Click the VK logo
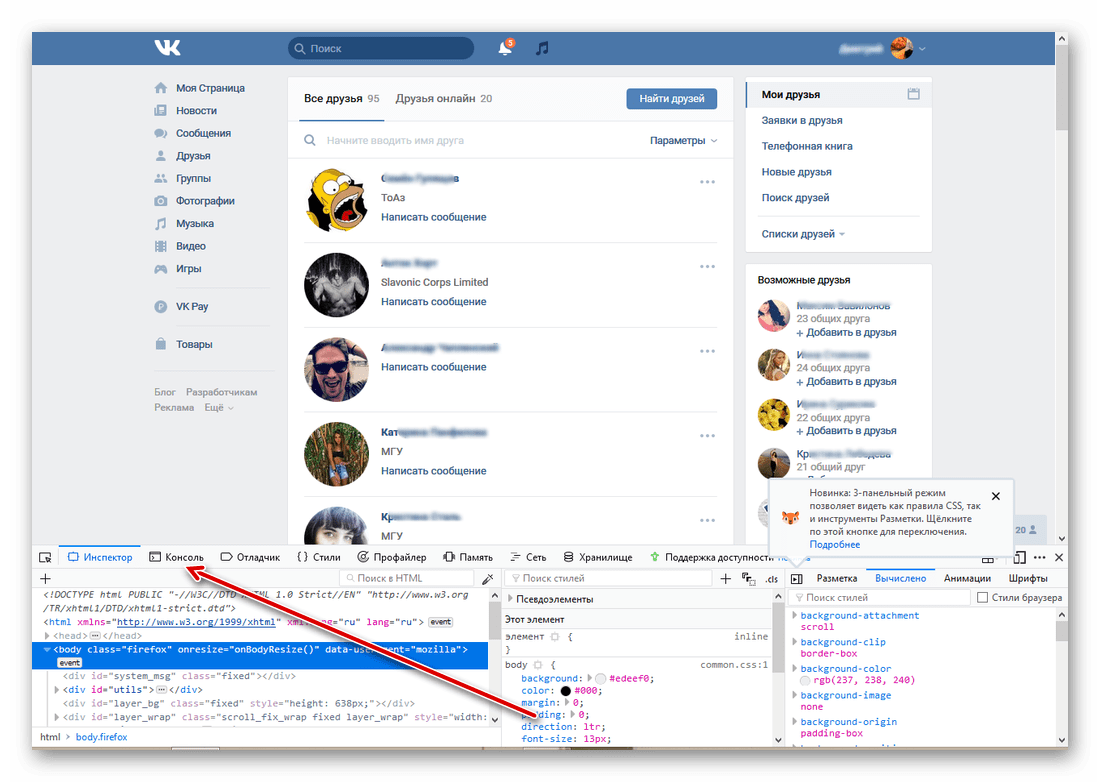This screenshot has width=1100, height=782. point(168,47)
